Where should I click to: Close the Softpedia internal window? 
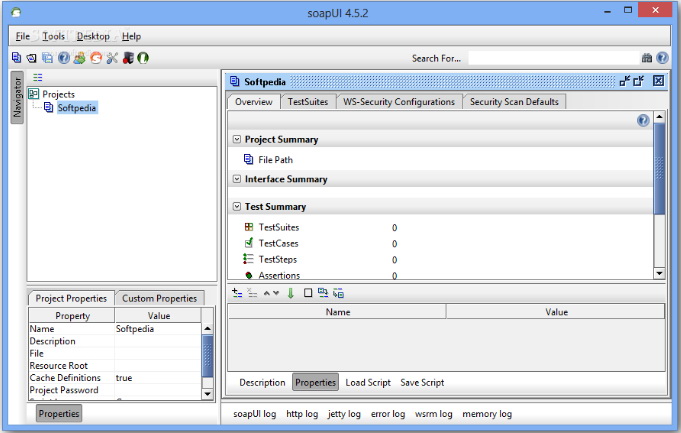(x=658, y=81)
